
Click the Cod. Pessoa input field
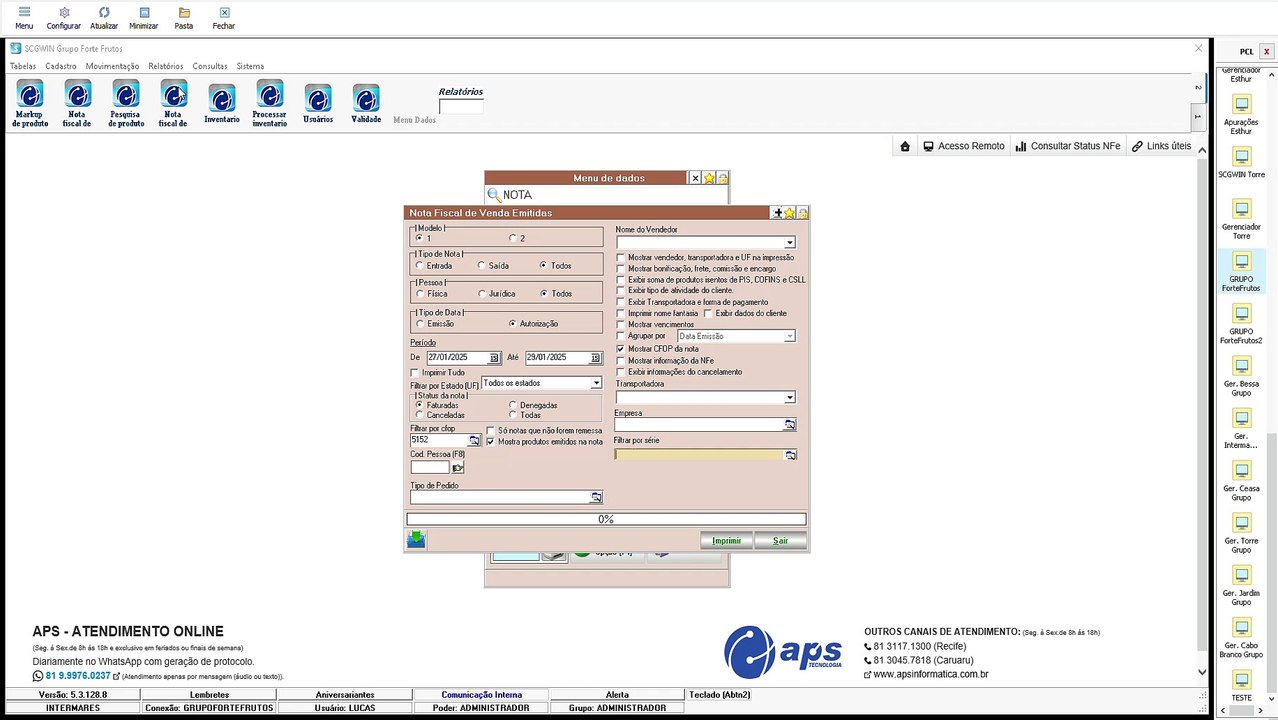[x=430, y=467]
